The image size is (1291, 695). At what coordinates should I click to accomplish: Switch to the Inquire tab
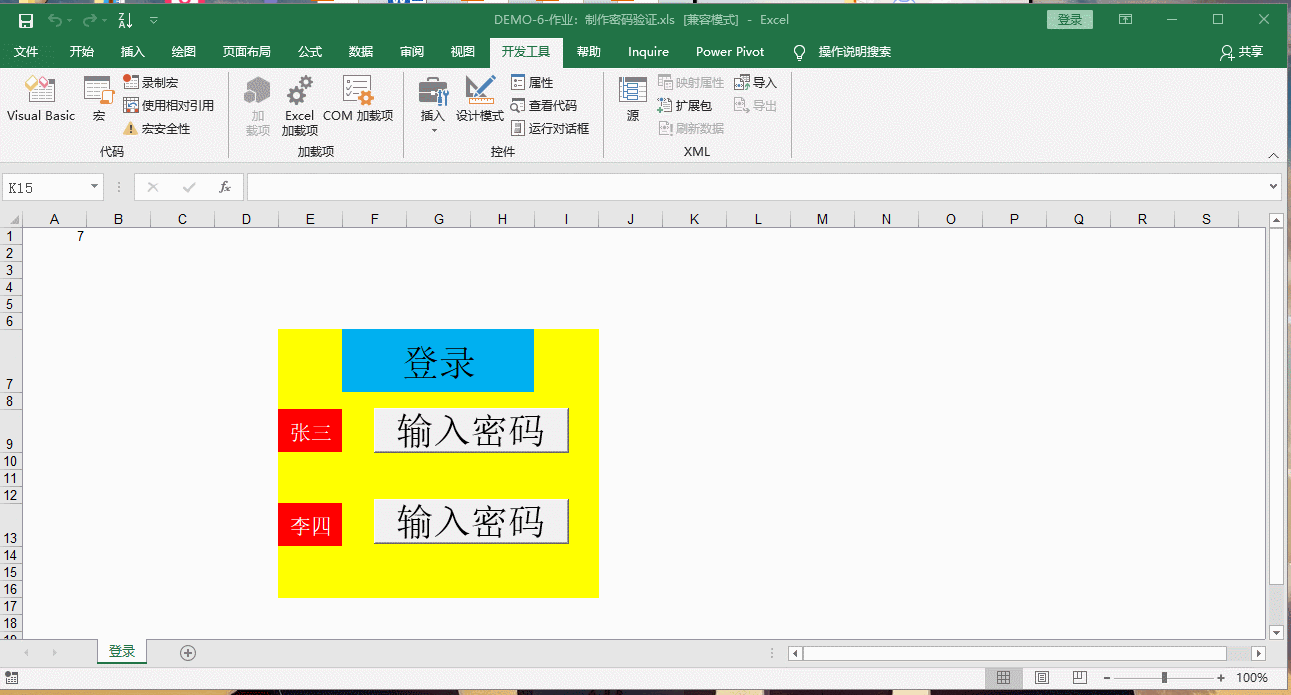[648, 52]
